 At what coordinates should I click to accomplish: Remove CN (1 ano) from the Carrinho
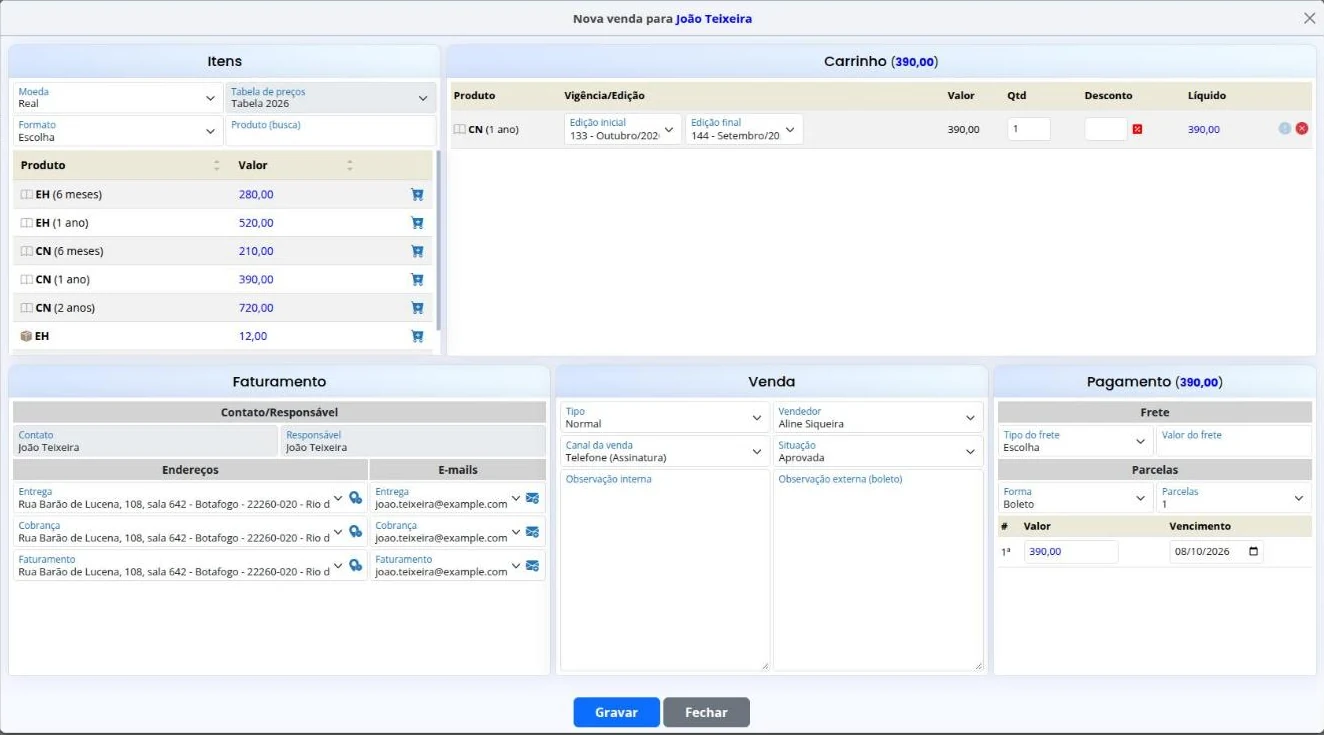tap(1302, 129)
